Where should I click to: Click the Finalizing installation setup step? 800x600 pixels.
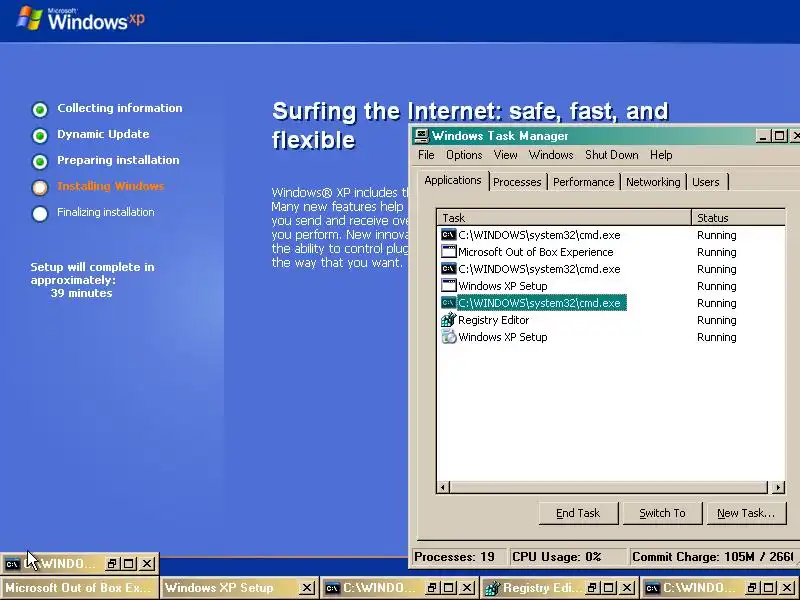click(x=105, y=212)
